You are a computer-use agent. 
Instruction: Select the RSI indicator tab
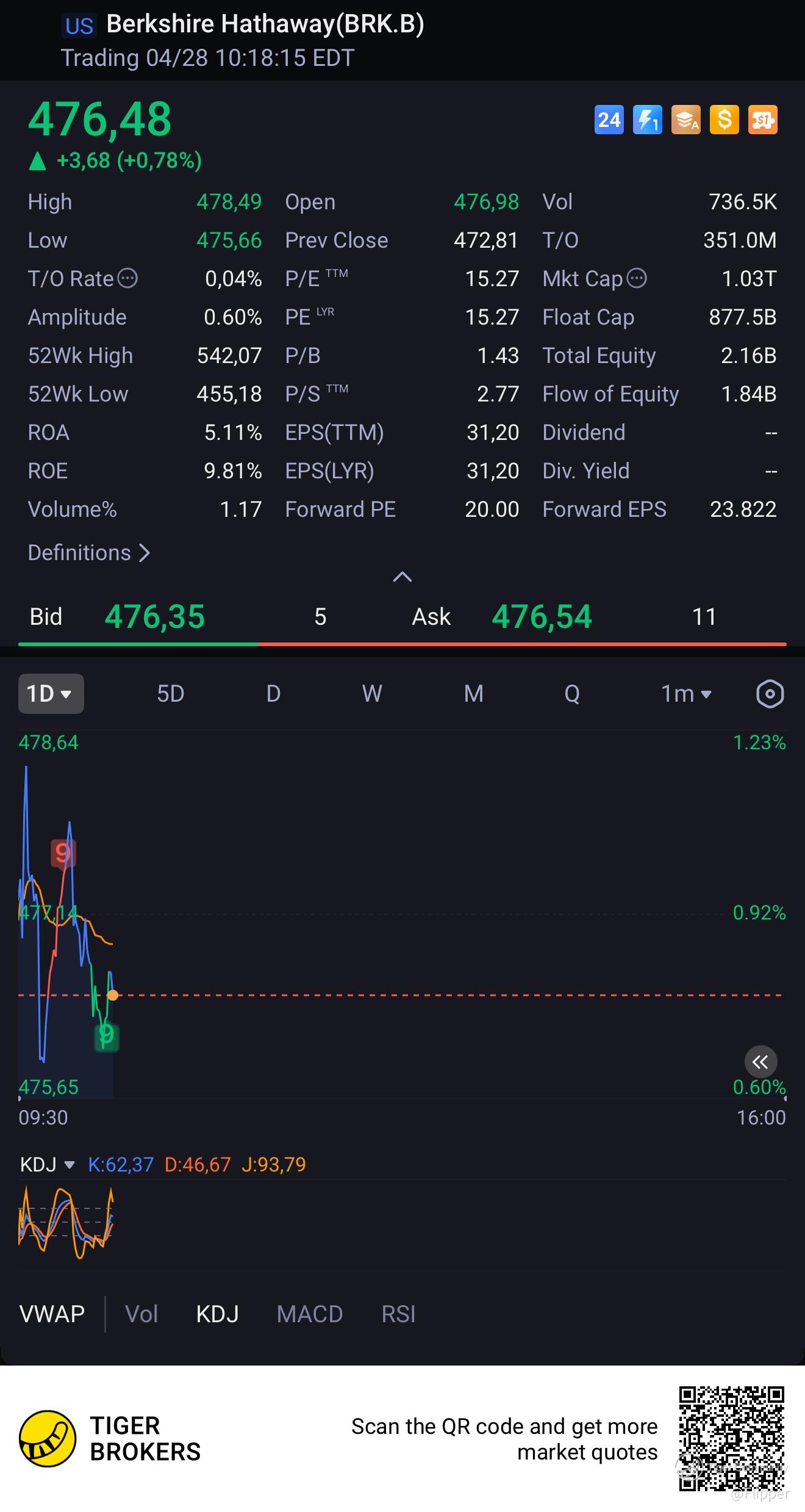399,1314
